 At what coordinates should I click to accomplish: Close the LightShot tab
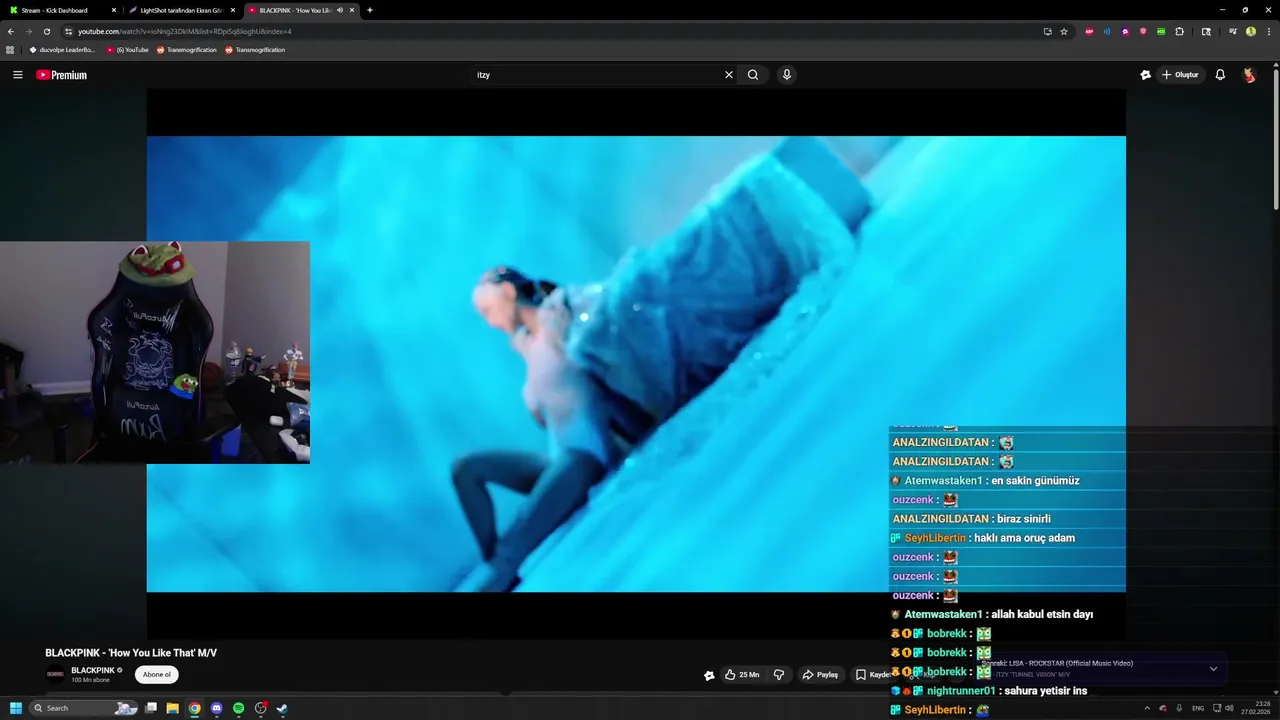(232, 10)
